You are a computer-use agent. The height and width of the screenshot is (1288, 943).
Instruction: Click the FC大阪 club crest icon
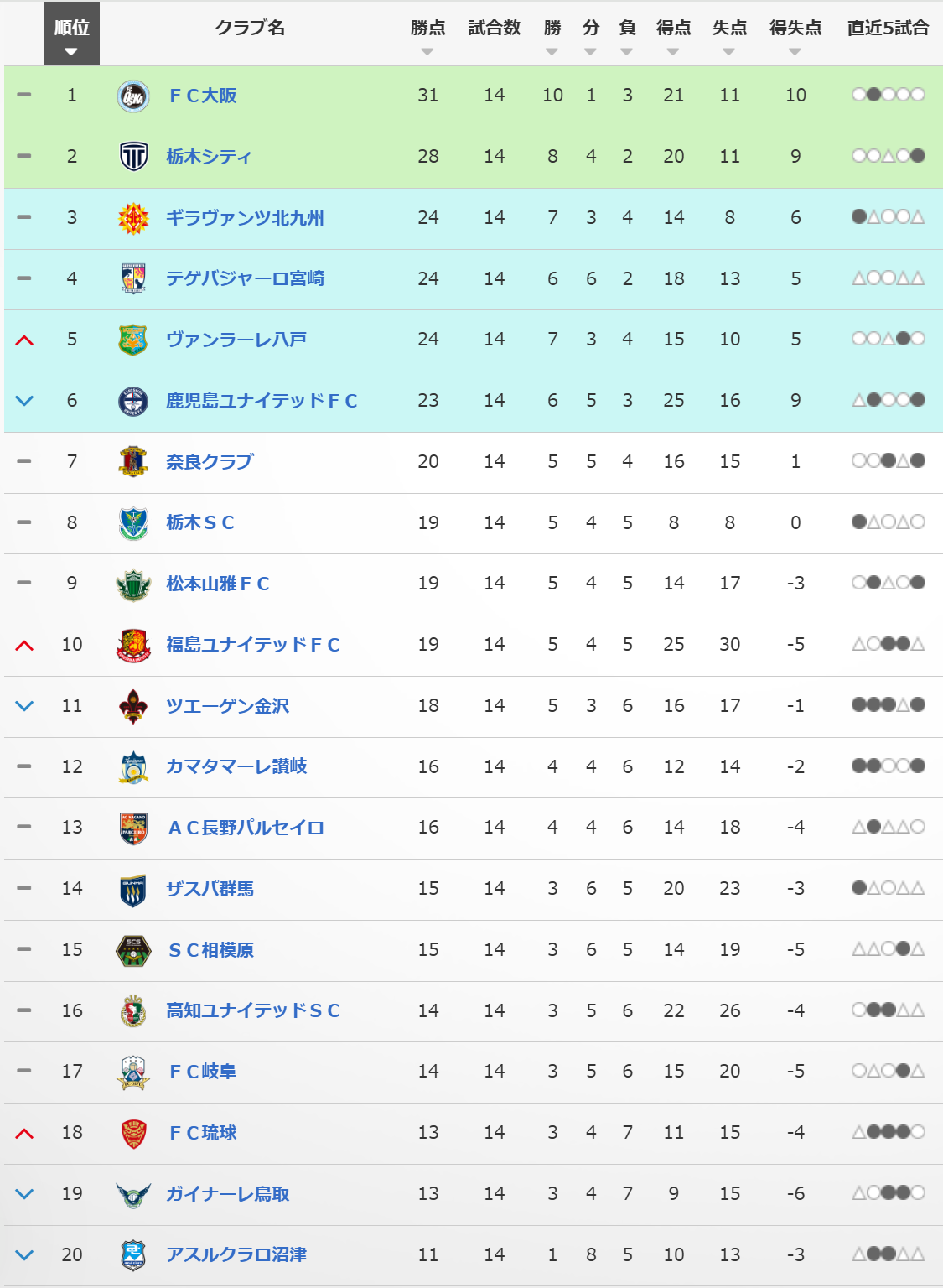pos(133,96)
